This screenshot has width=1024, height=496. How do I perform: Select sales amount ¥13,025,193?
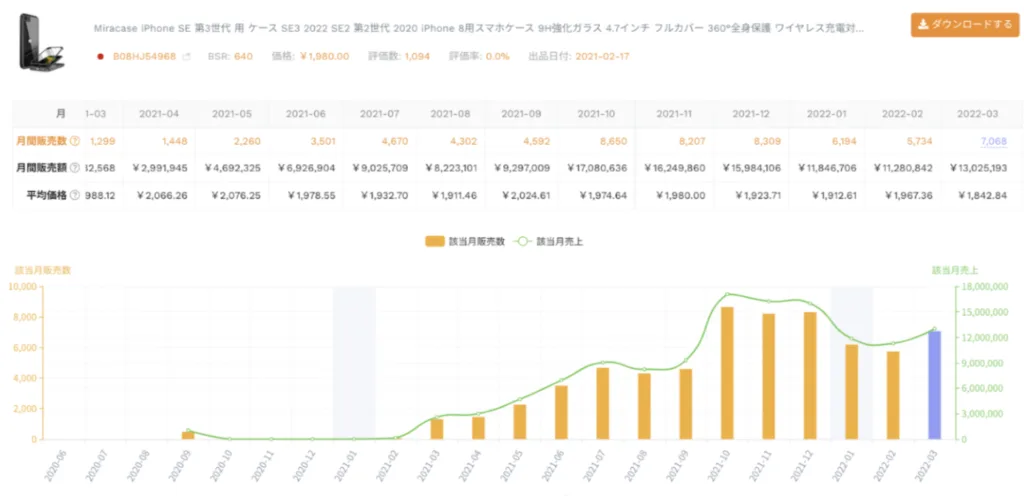[978, 168]
